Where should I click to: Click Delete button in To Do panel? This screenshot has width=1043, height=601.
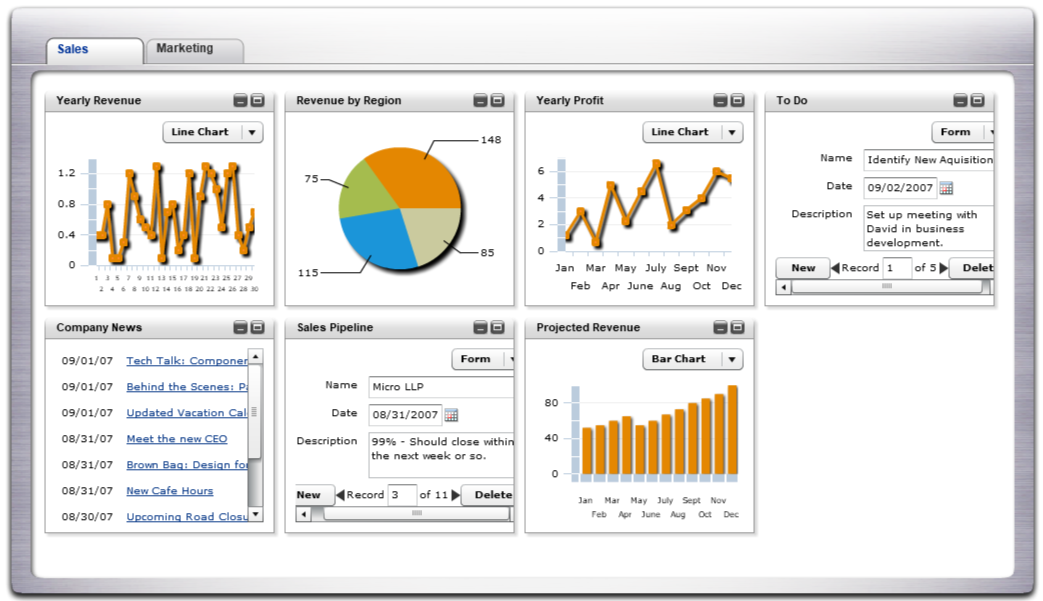(x=972, y=268)
